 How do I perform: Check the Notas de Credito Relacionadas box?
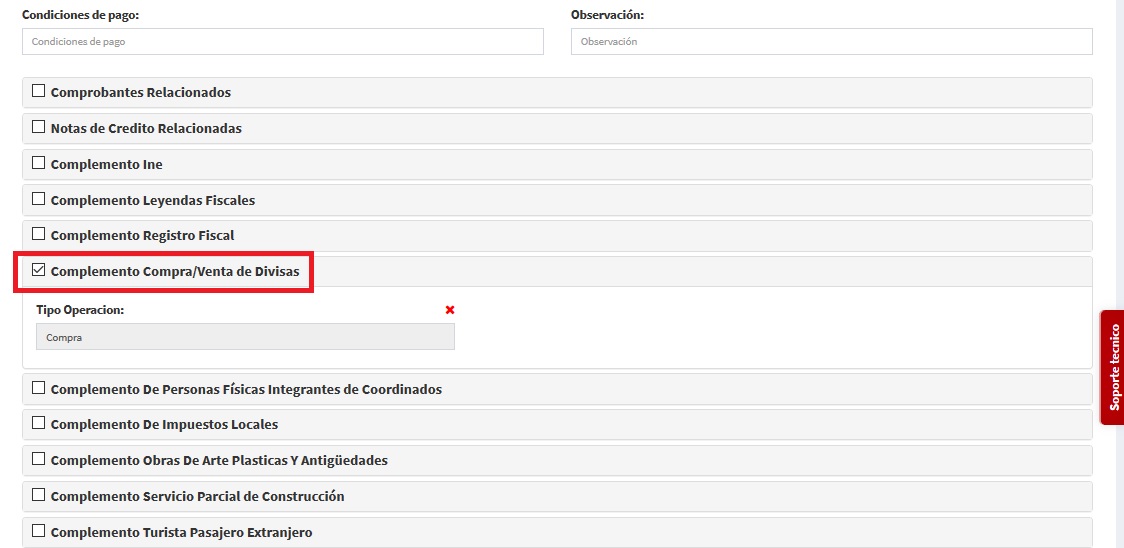click(x=39, y=127)
